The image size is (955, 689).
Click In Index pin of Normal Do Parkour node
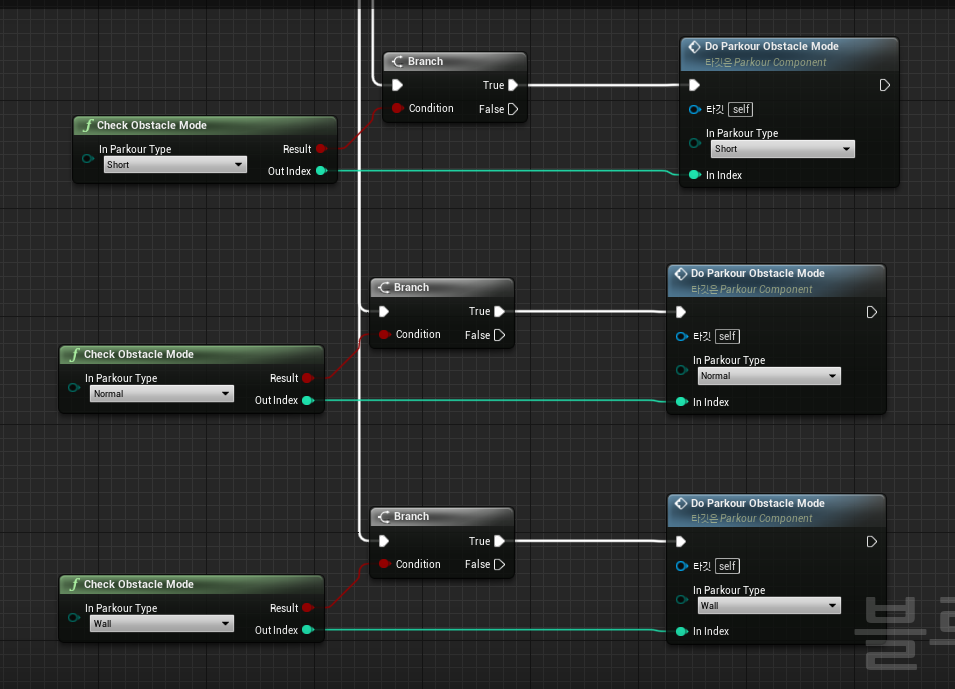(682, 402)
